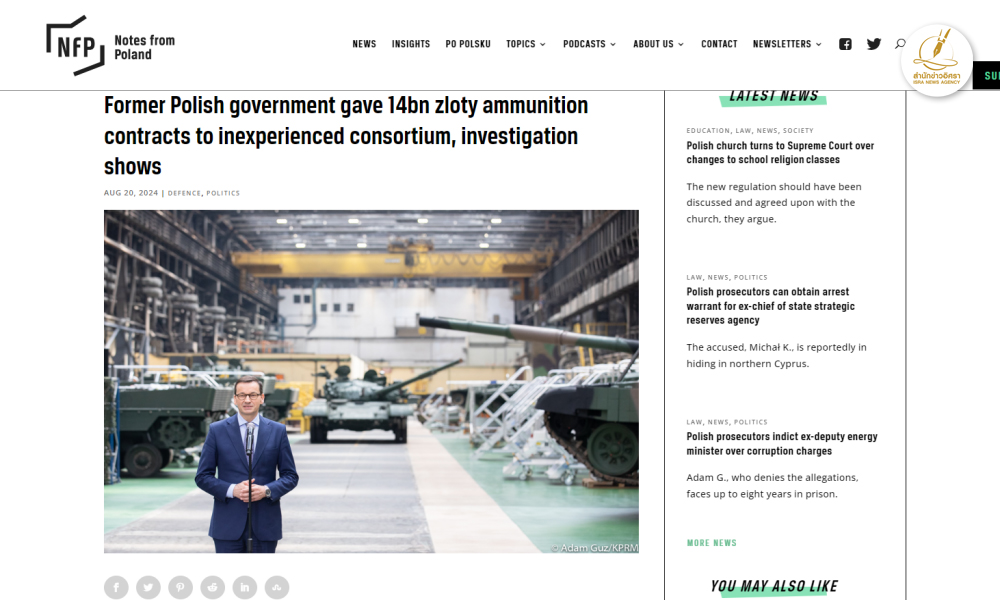The width and height of the screenshot is (1000, 600).
Task: Share article on Facebook below image
Action: (116, 587)
